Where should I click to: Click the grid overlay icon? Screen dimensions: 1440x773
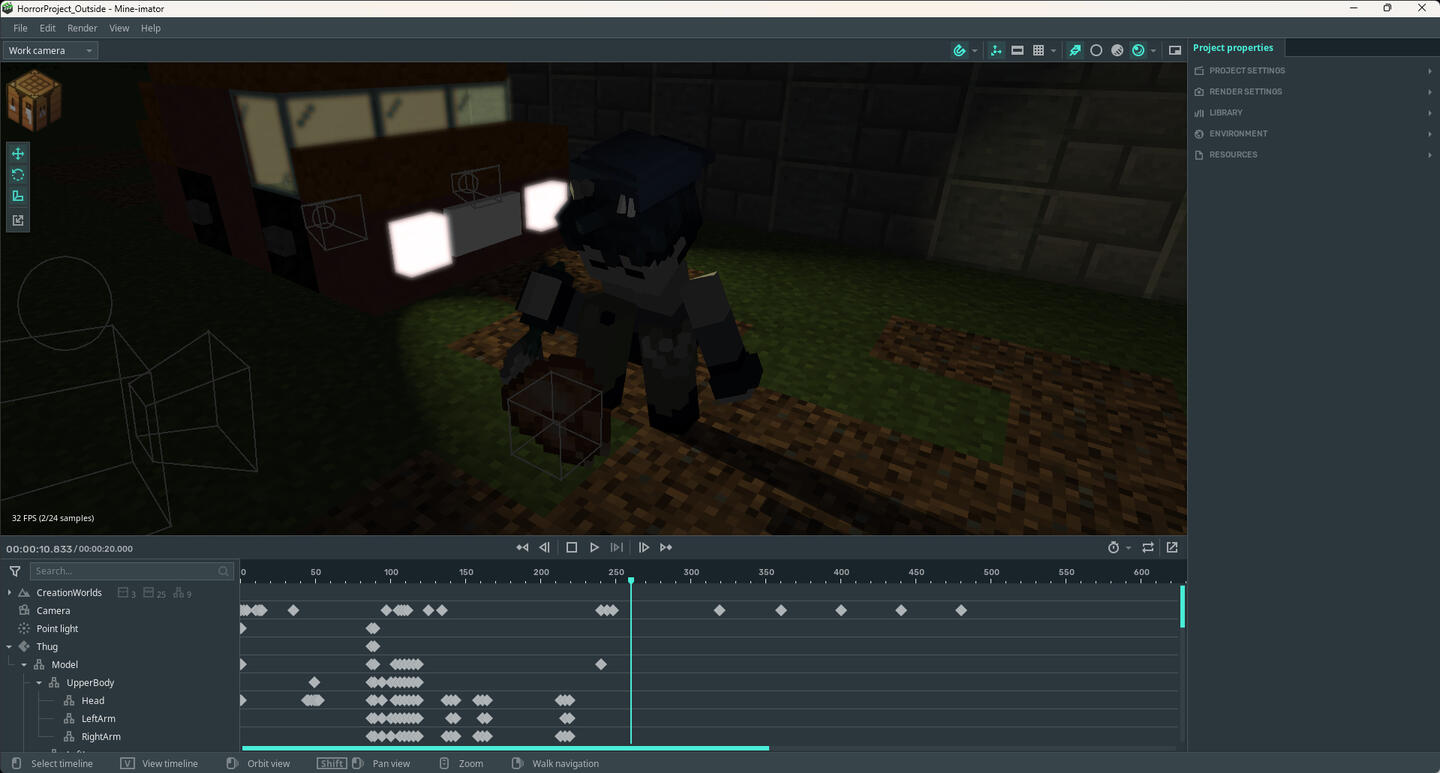(1038, 50)
